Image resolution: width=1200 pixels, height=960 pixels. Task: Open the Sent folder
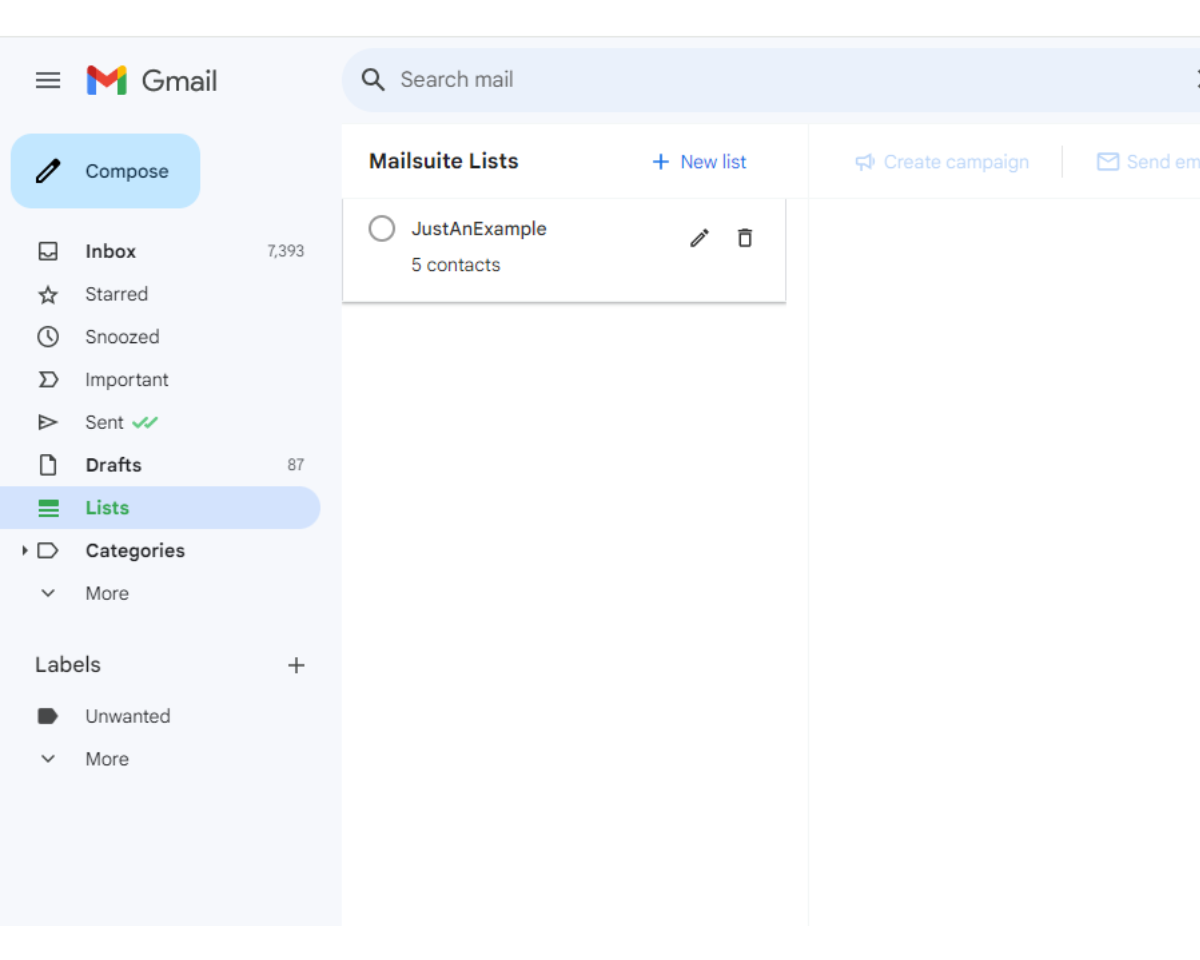[x=160, y=422]
